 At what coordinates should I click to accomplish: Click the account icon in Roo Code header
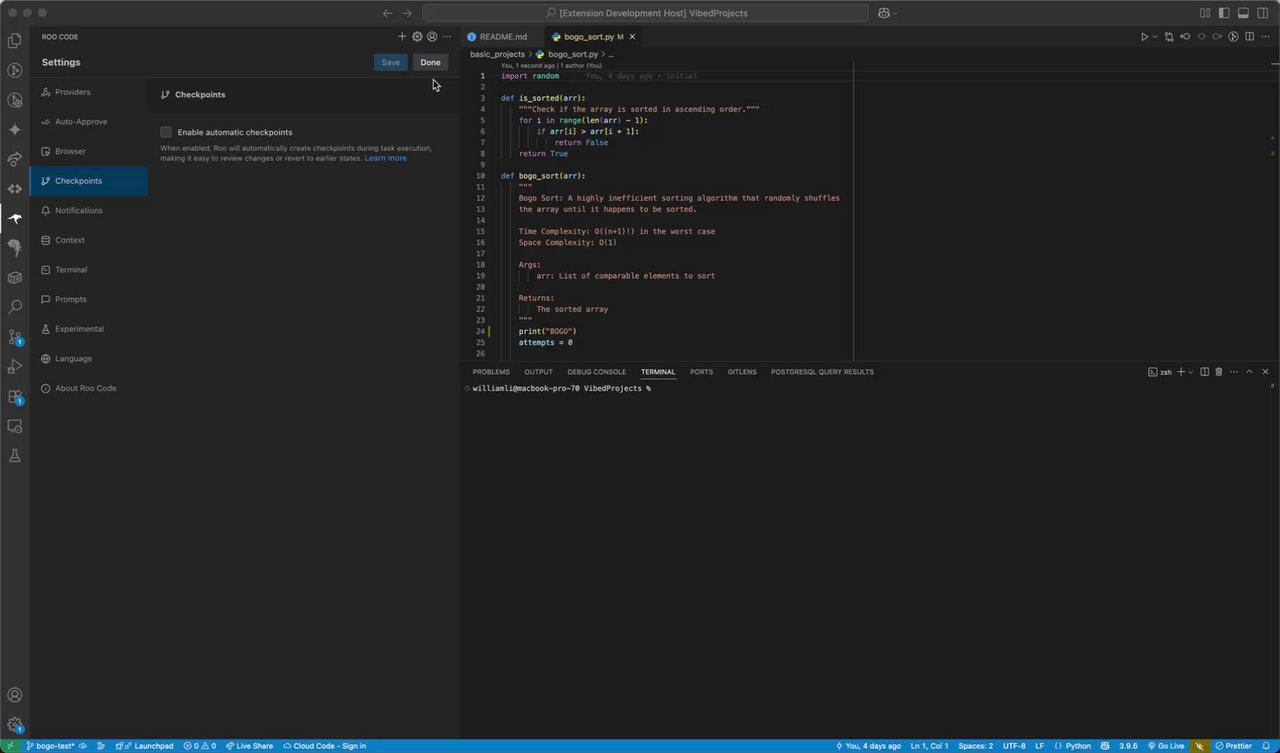click(x=432, y=37)
